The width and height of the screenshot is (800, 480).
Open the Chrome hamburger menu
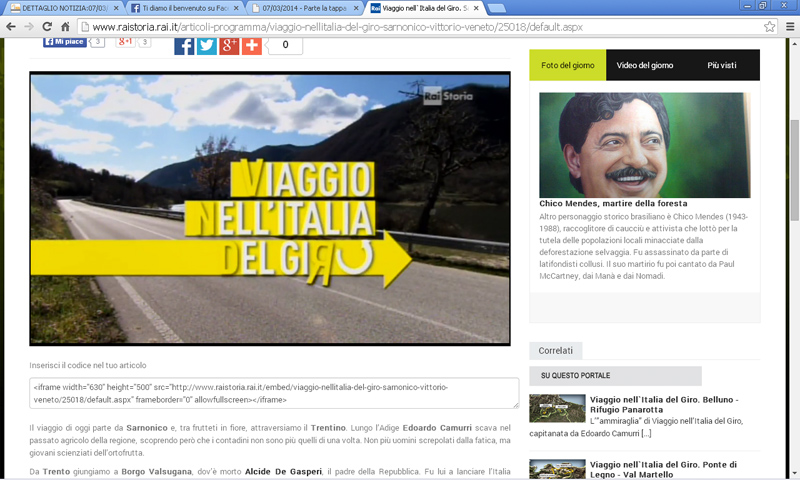click(x=790, y=27)
